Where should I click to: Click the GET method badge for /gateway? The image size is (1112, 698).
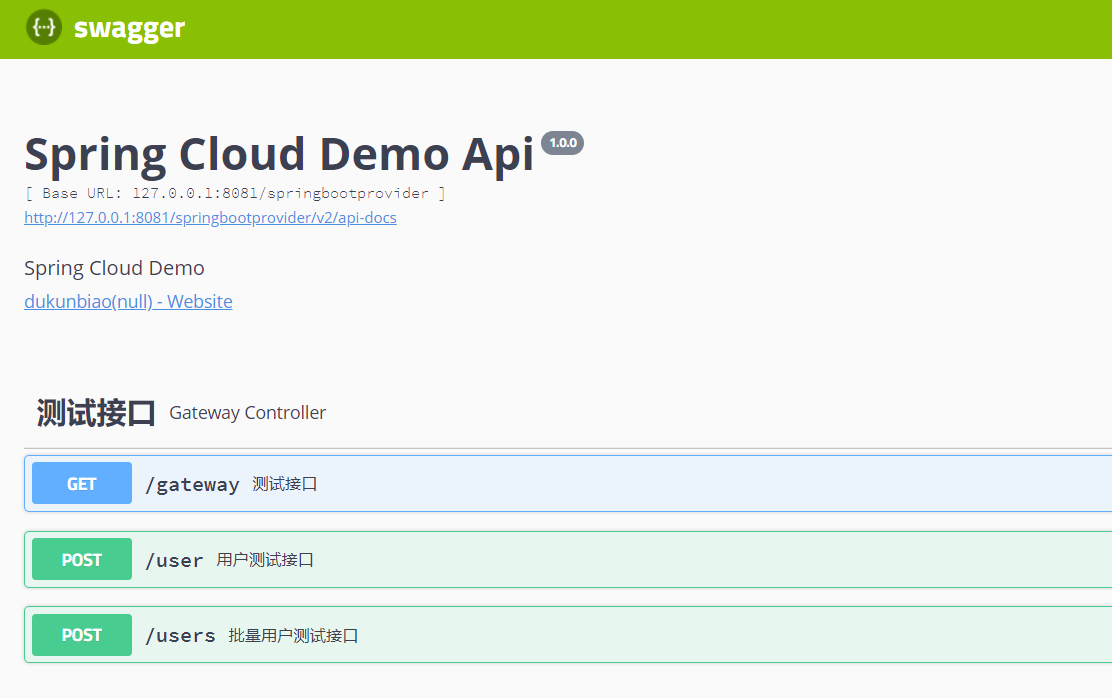tap(82, 483)
